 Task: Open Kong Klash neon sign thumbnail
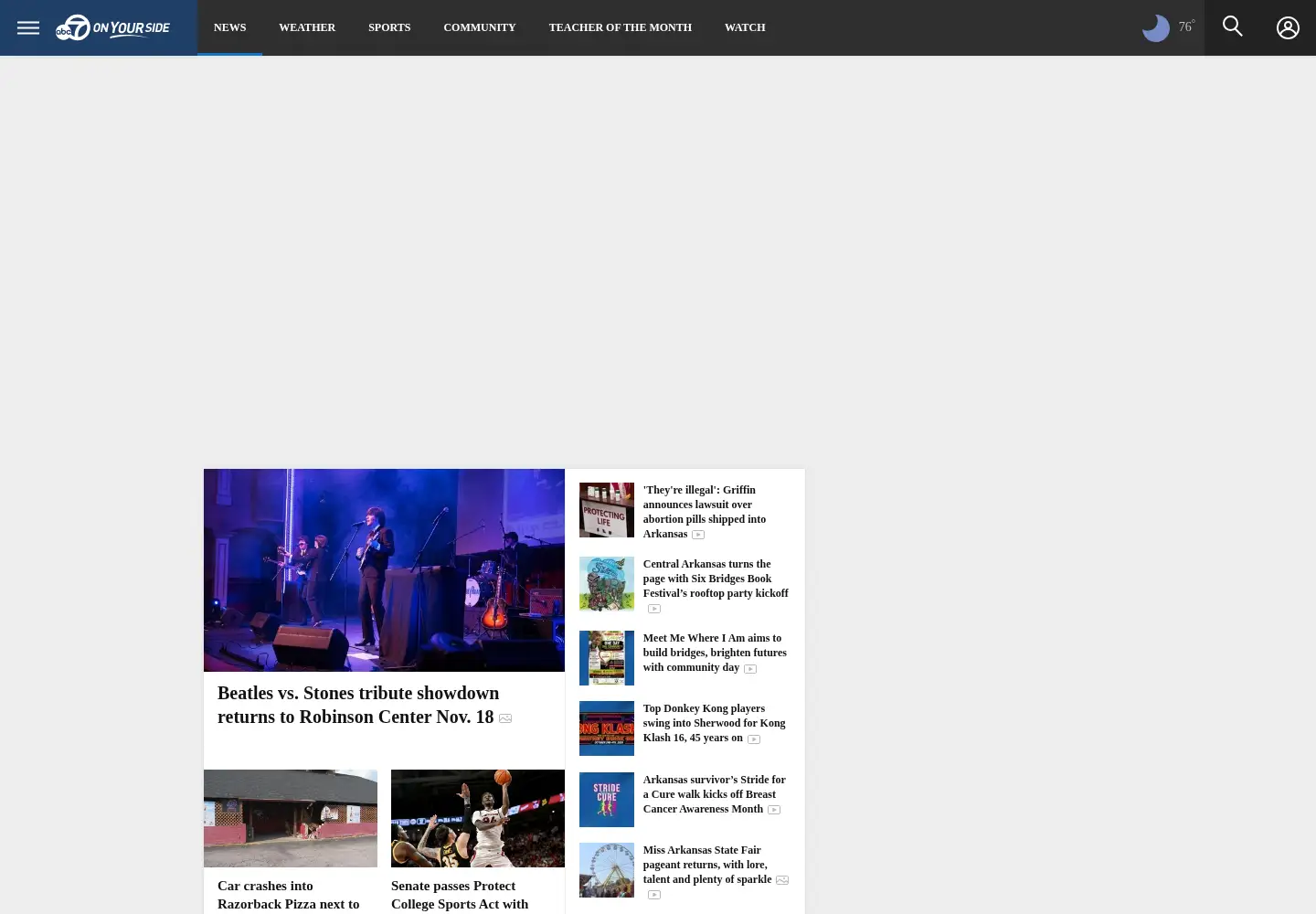607,728
